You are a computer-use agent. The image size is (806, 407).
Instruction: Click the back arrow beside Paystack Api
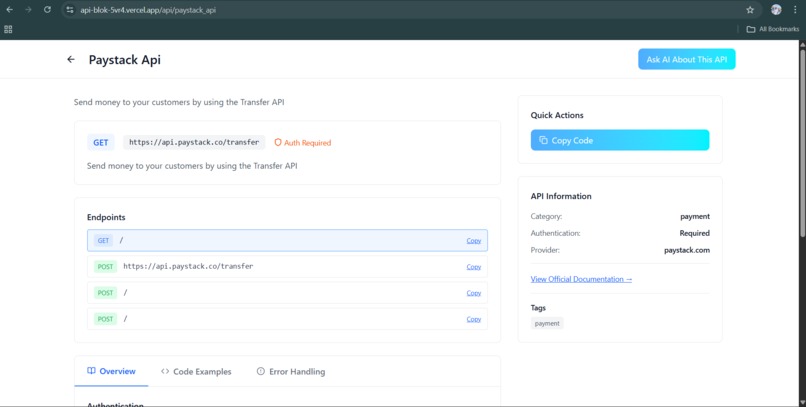coord(71,60)
